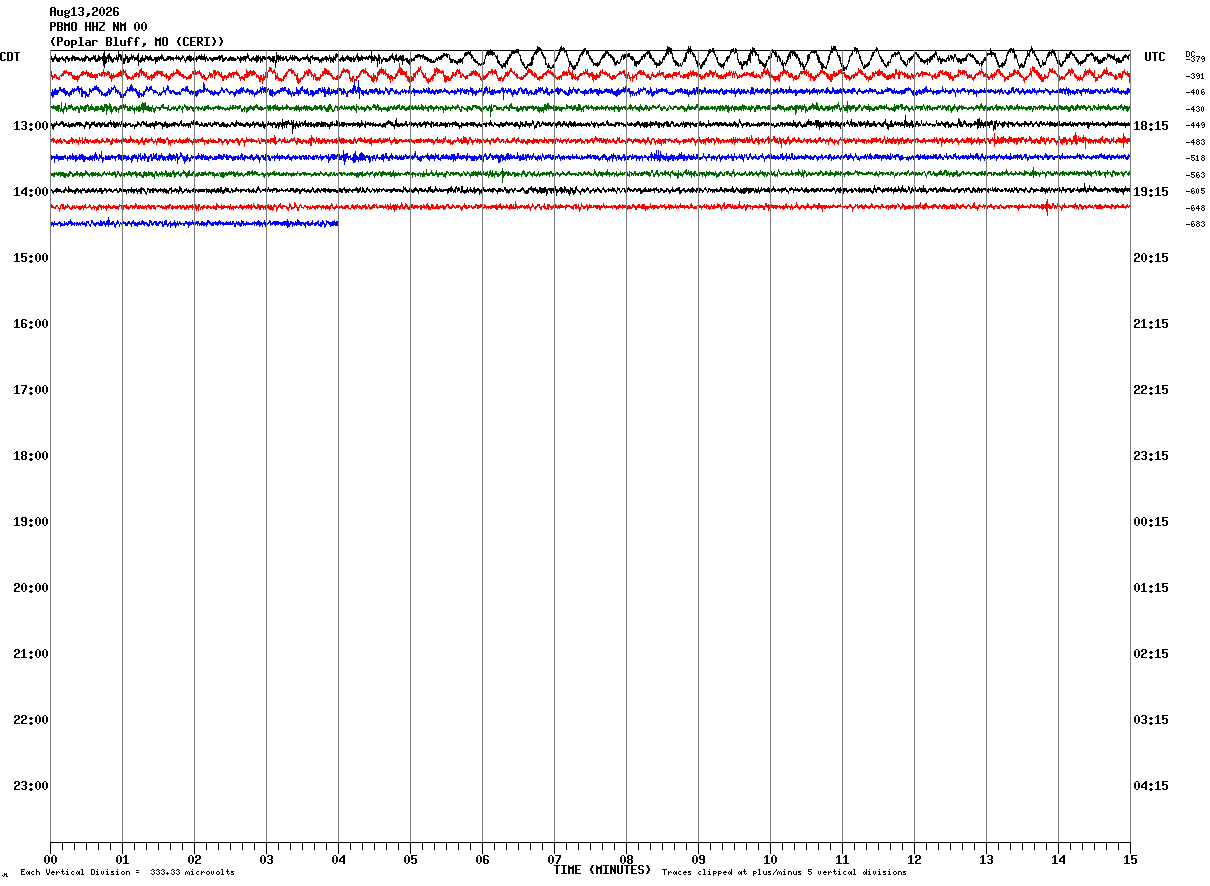This screenshot has height=886, width=1210.
Task: Click the '20:00' CDT hour label
Action: pos(31,588)
